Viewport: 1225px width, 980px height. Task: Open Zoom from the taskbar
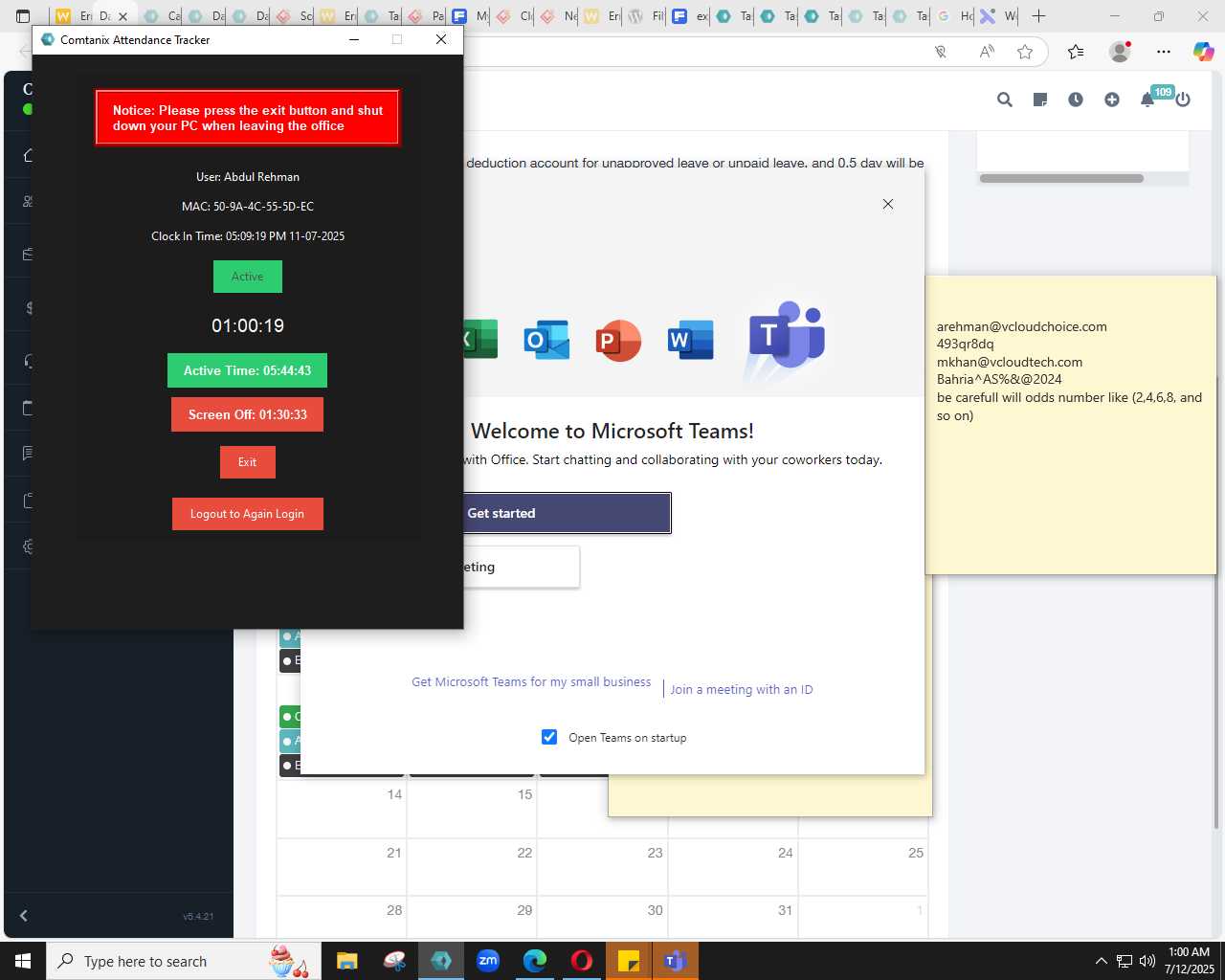pyautogui.click(x=488, y=961)
